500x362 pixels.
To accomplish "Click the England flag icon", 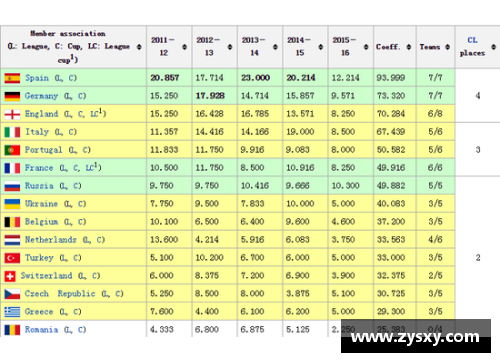I will [x=12, y=114].
